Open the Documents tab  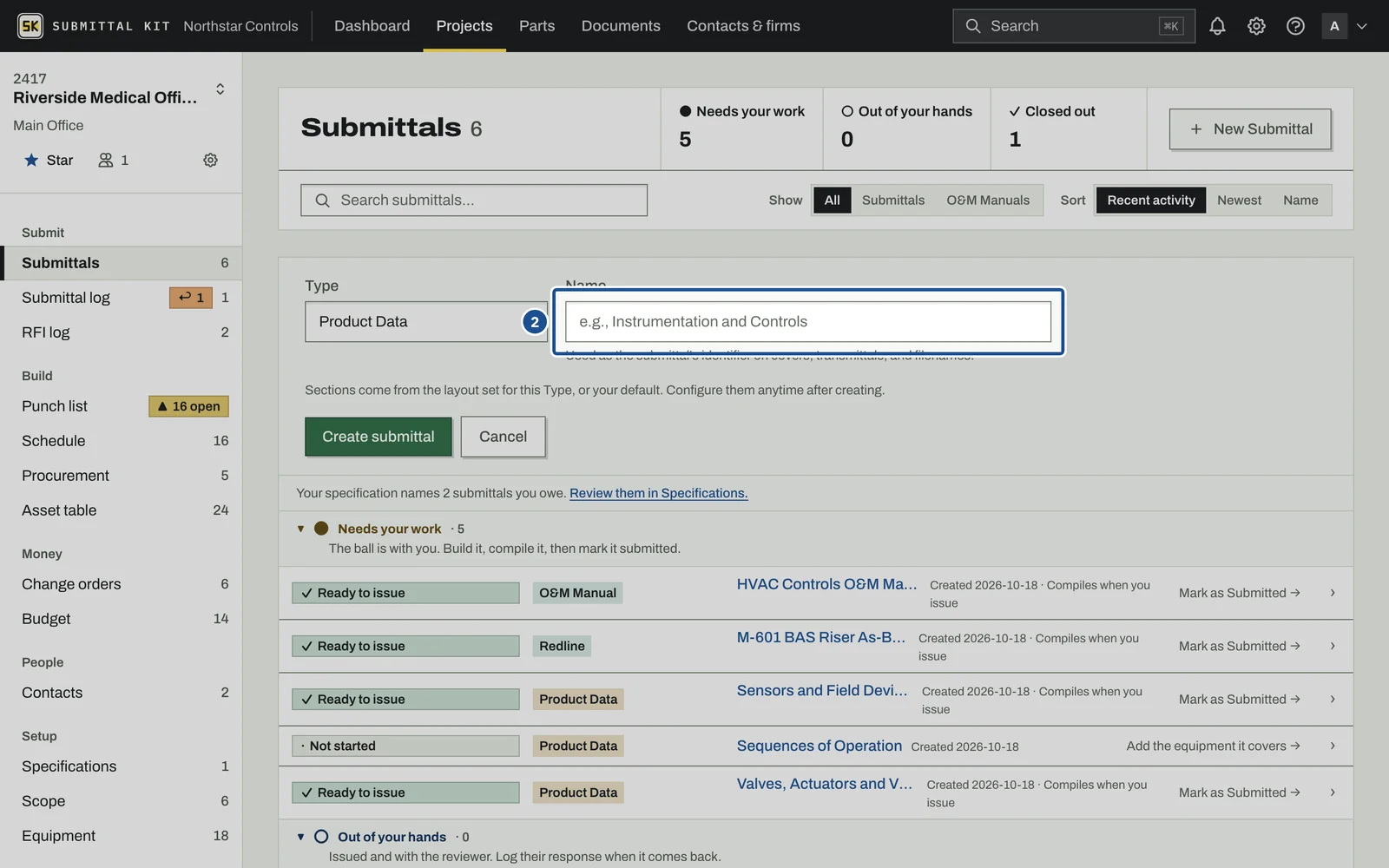(621, 26)
